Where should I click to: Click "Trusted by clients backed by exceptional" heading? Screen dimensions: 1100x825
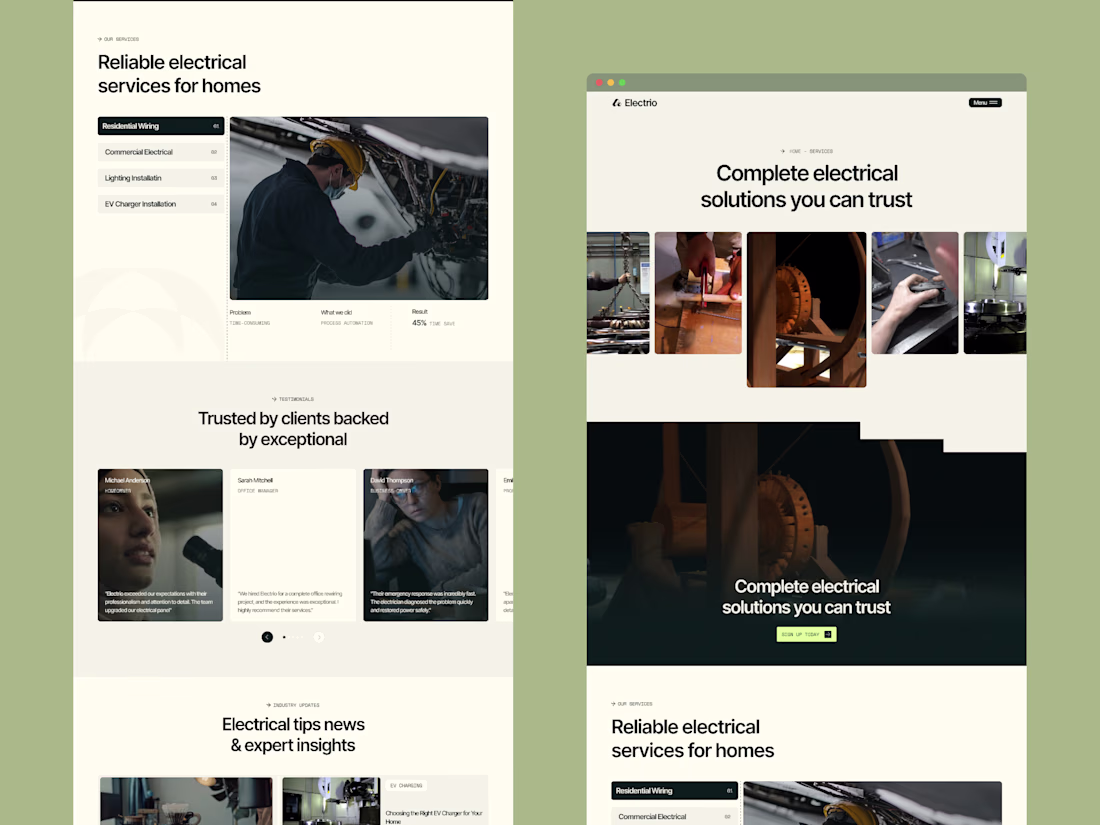[293, 429]
